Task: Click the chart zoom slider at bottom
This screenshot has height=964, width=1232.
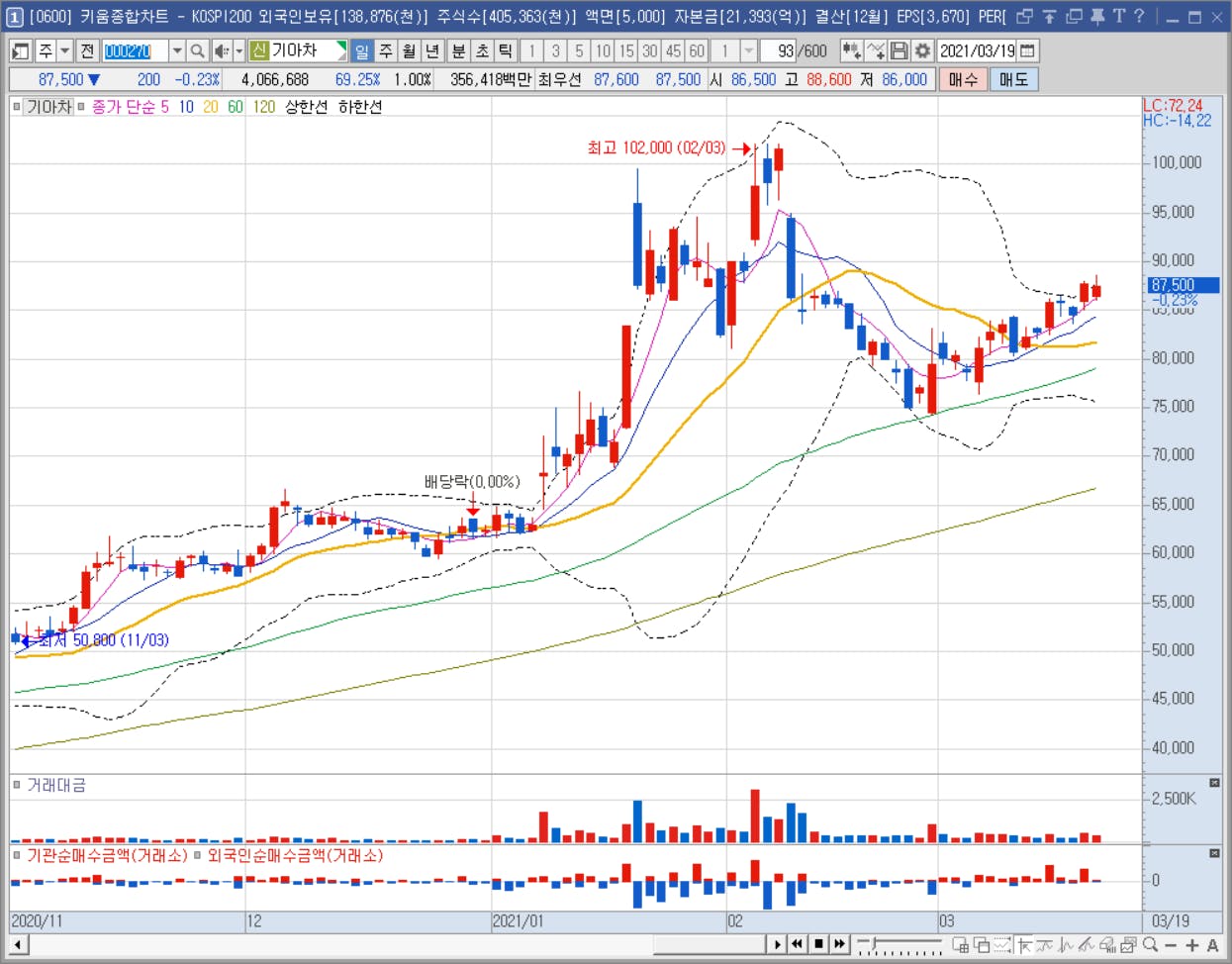Action: tap(899, 945)
